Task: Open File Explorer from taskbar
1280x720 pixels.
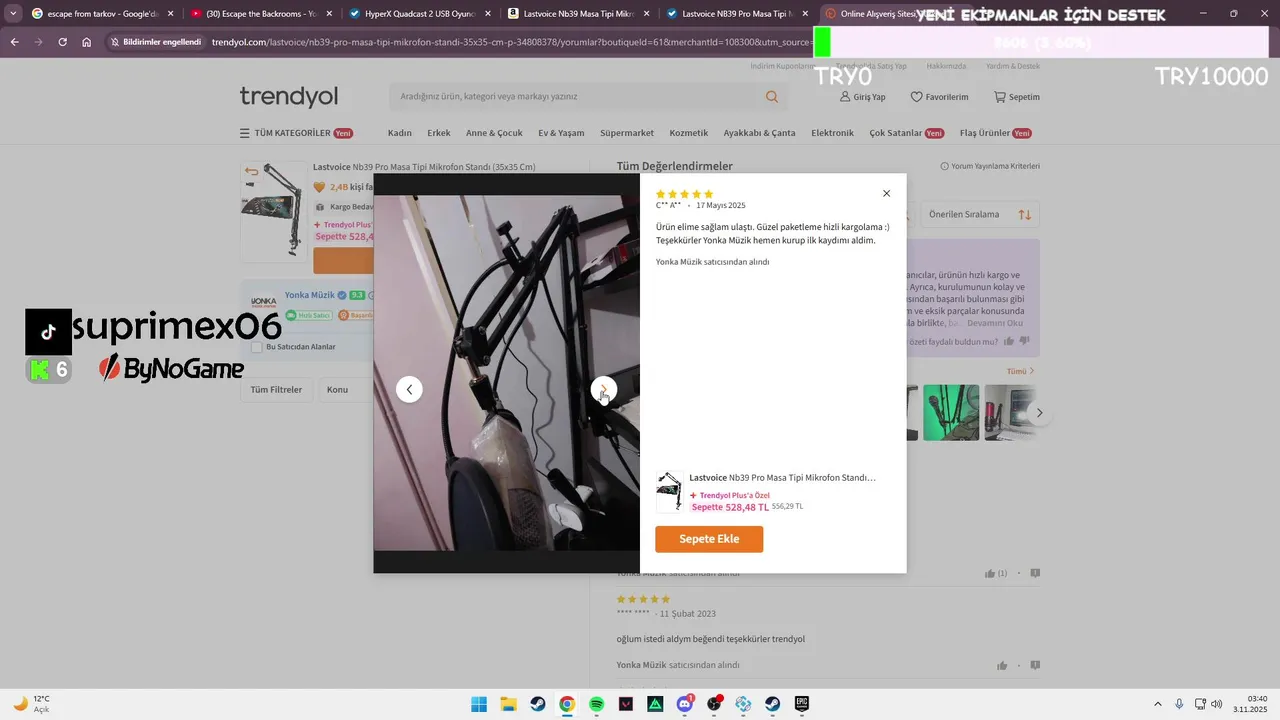Action: point(508,704)
